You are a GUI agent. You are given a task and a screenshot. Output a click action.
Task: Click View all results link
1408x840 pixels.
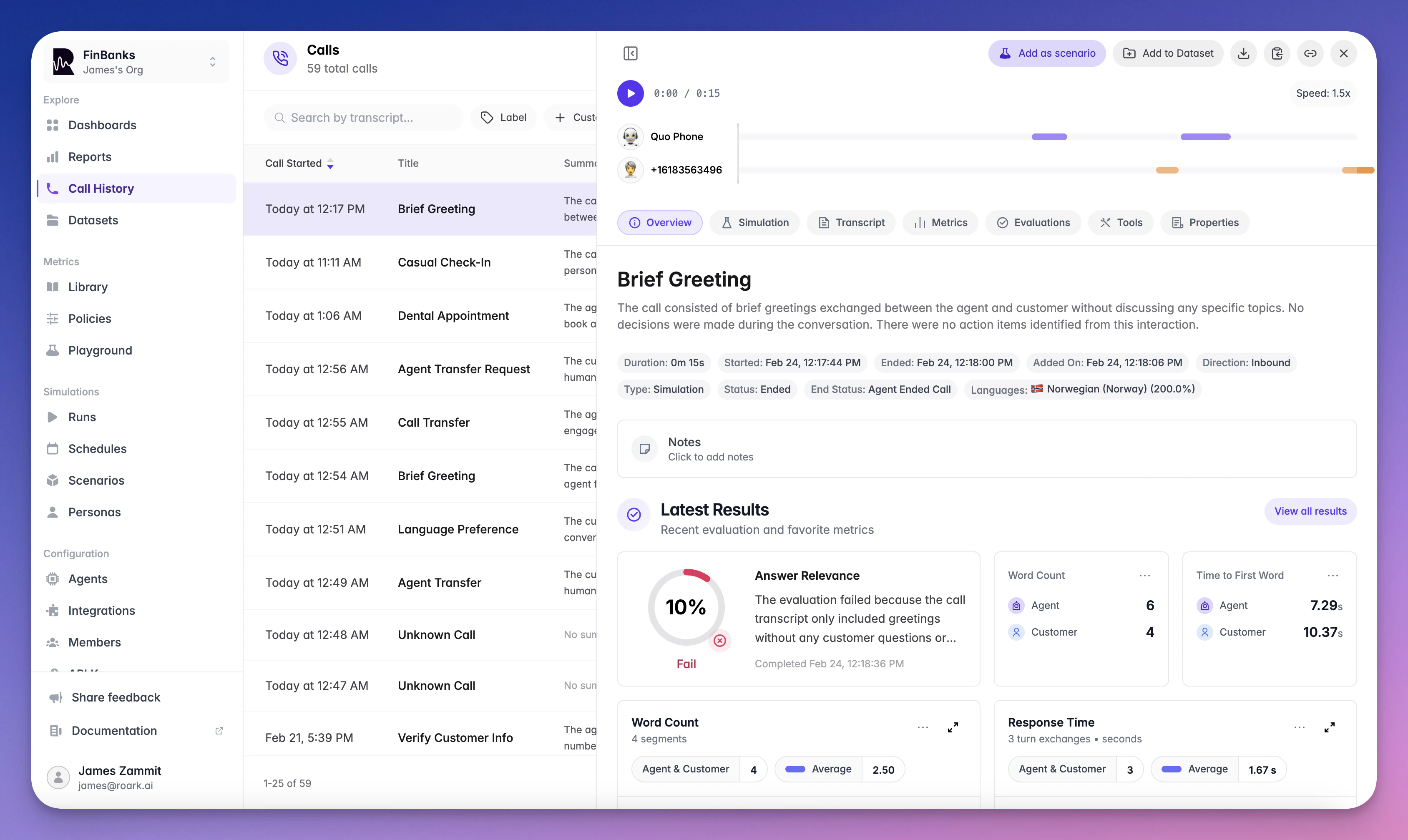pyautogui.click(x=1310, y=511)
